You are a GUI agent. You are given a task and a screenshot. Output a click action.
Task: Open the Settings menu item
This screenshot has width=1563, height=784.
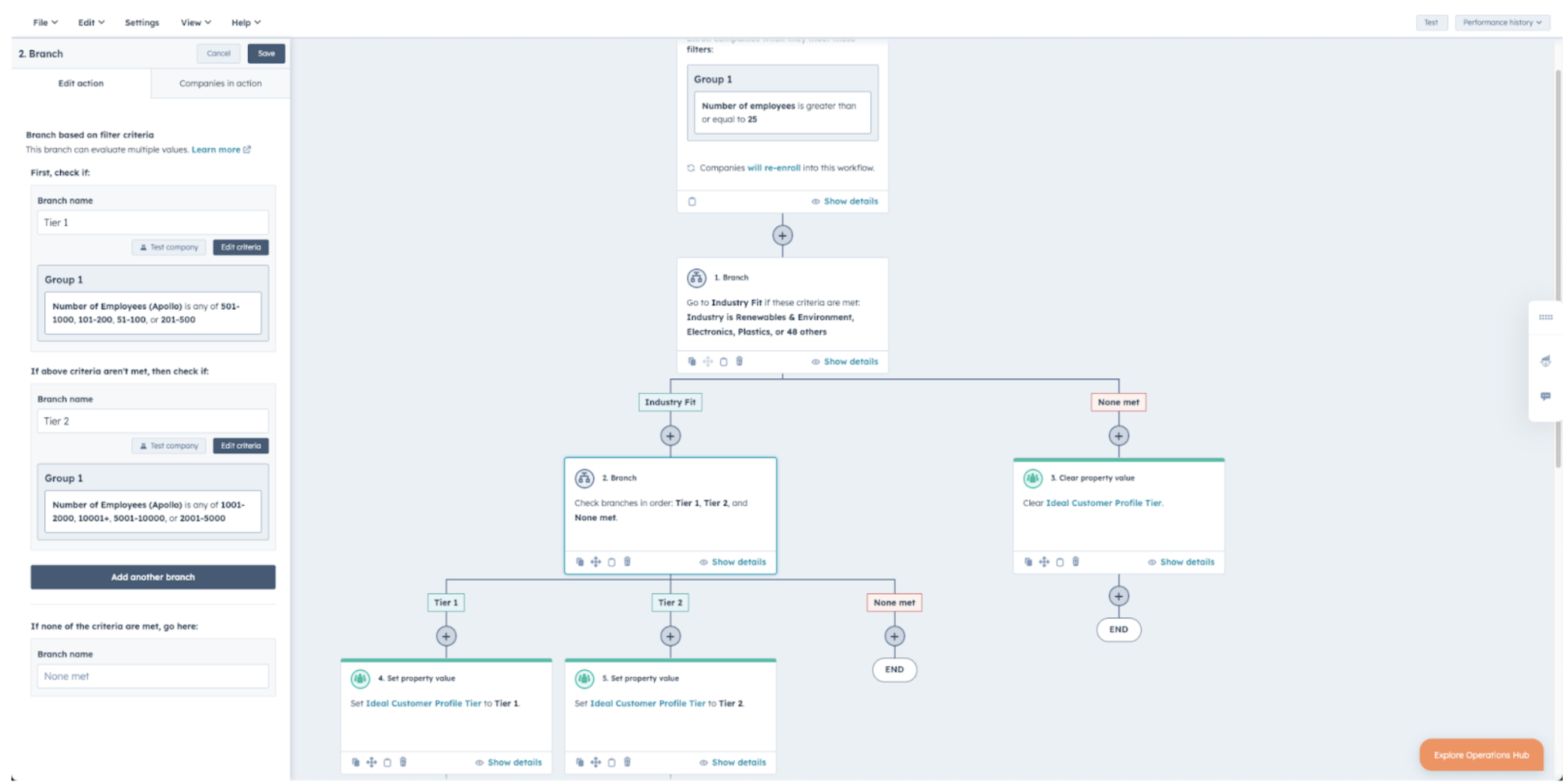click(x=142, y=23)
